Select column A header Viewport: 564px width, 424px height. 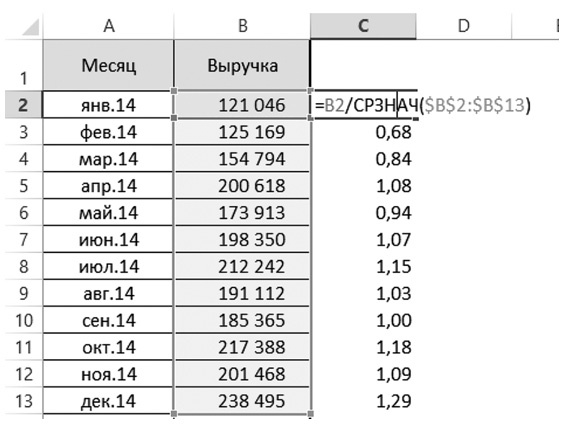coord(108,26)
